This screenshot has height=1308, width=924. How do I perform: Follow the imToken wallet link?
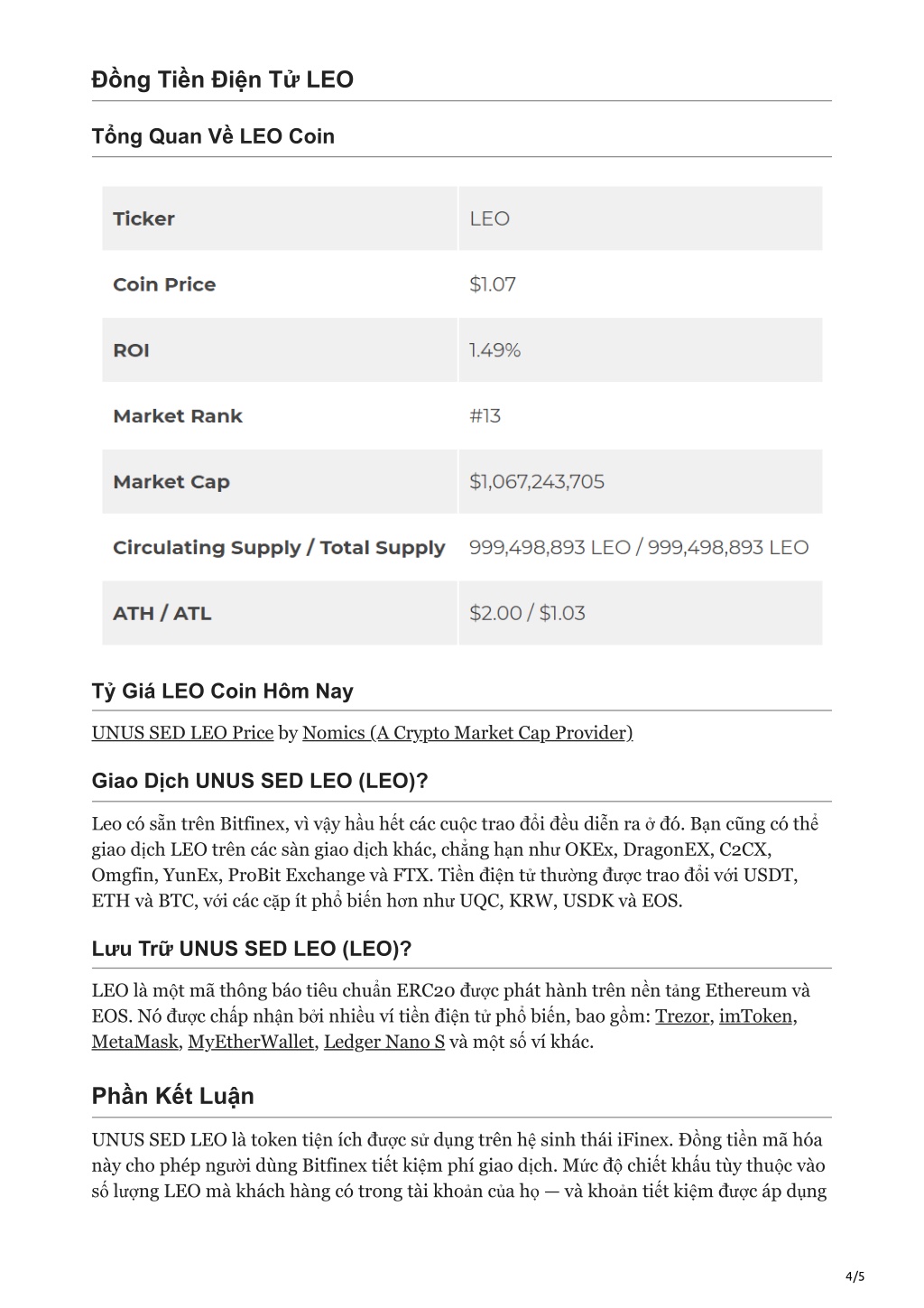[756, 1016]
